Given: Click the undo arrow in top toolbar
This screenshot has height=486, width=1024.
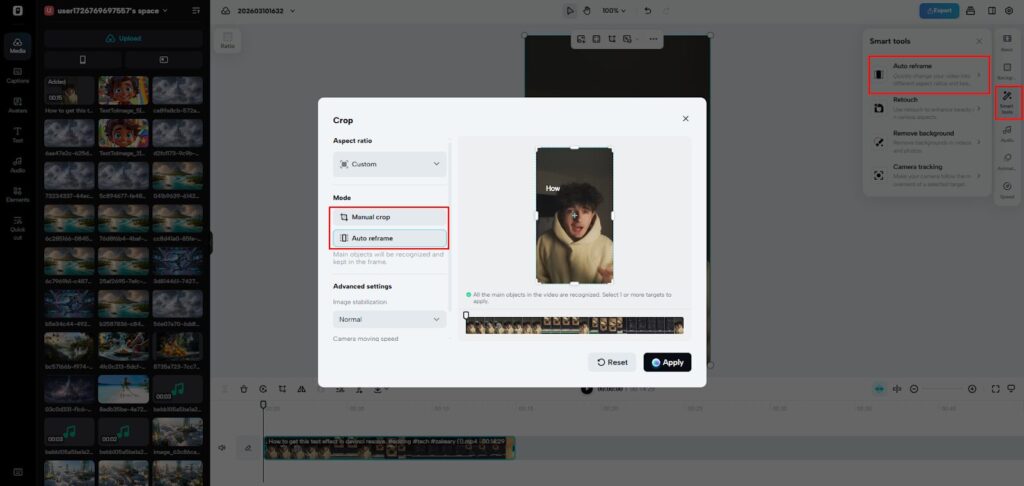Looking at the screenshot, I should (x=649, y=11).
